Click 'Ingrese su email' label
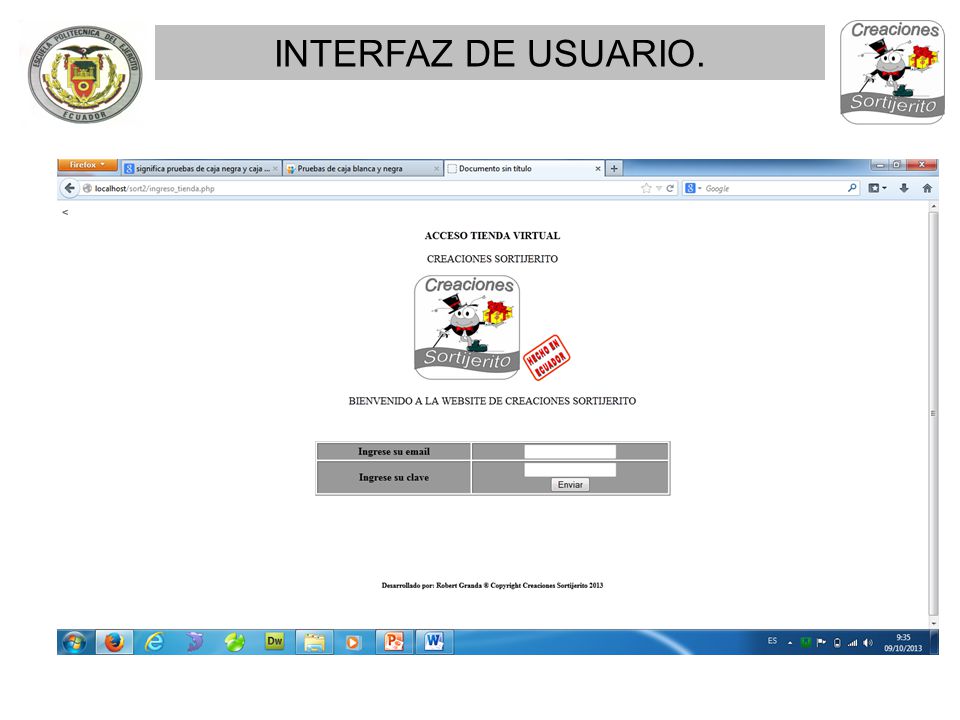960x720 pixels. [x=394, y=452]
